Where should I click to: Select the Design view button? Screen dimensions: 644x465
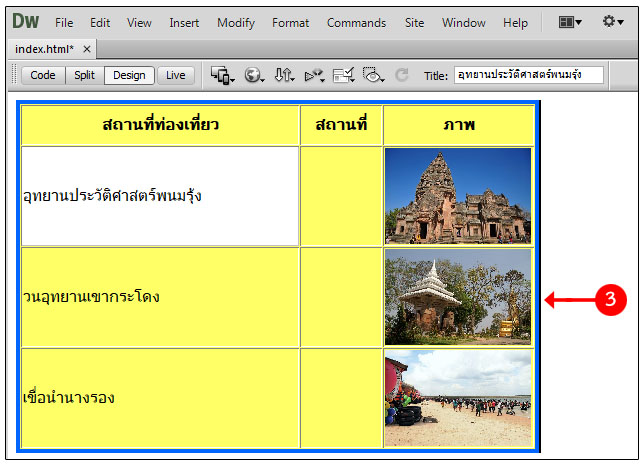pyautogui.click(x=129, y=75)
